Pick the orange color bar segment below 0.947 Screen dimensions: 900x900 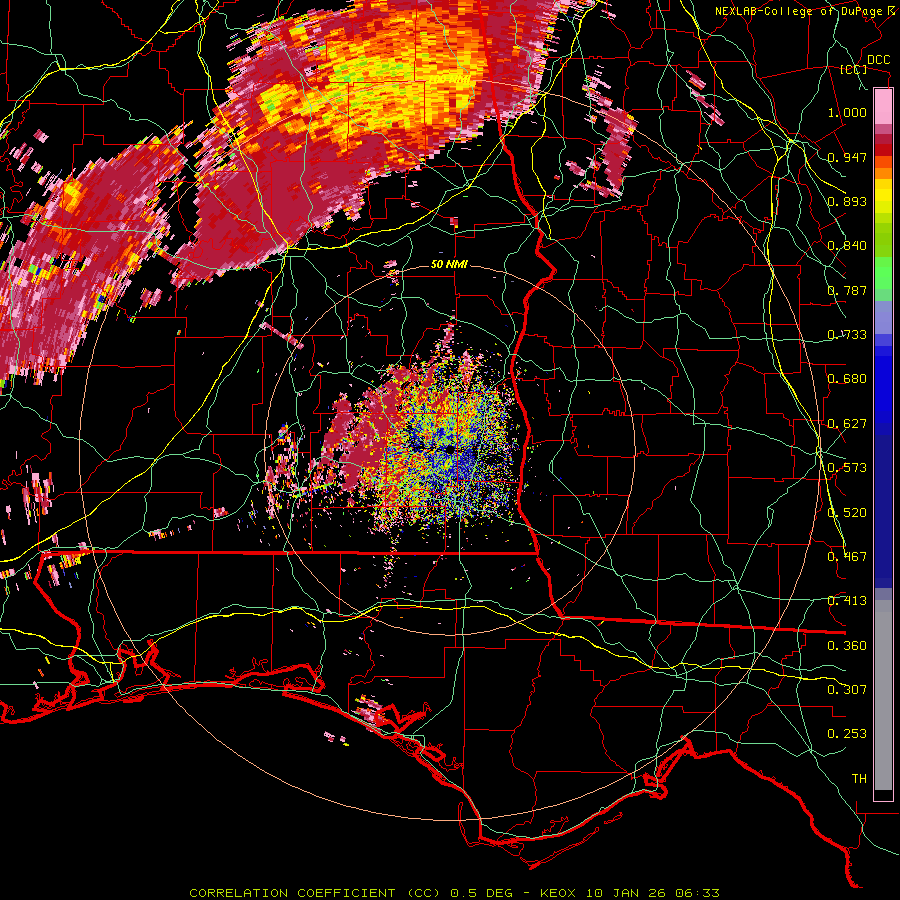883,171
